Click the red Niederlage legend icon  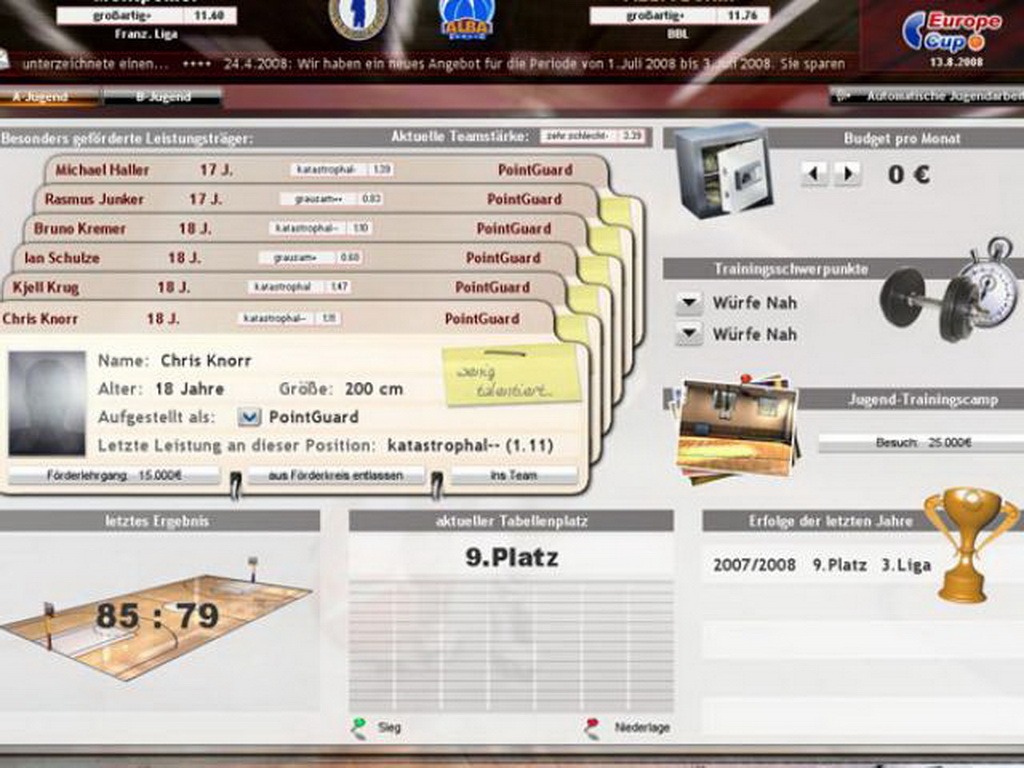tap(593, 727)
